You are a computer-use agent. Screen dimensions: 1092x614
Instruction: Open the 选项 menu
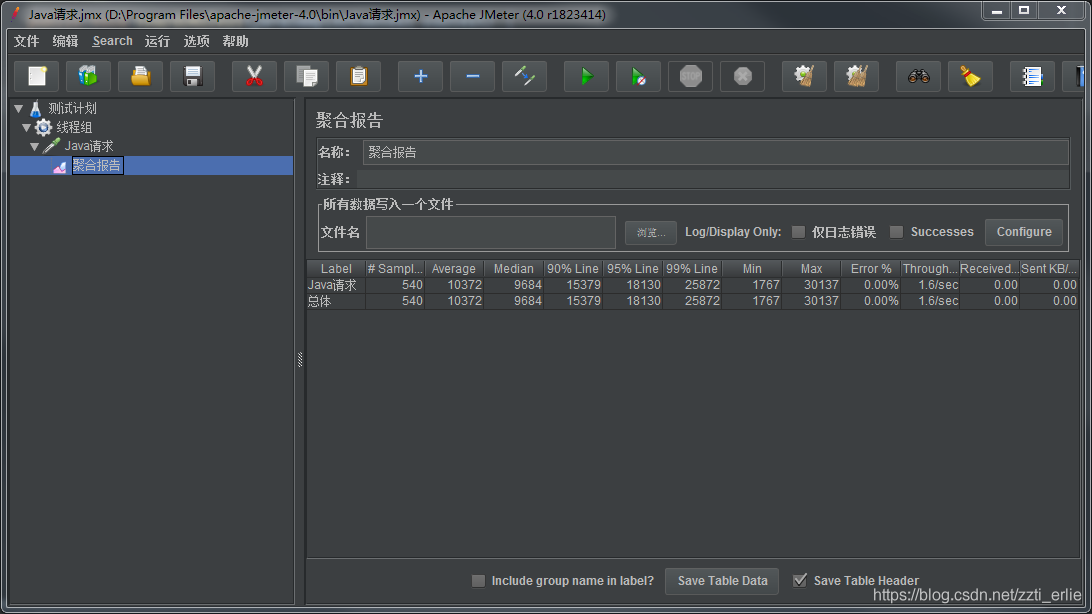click(x=197, y=41)
